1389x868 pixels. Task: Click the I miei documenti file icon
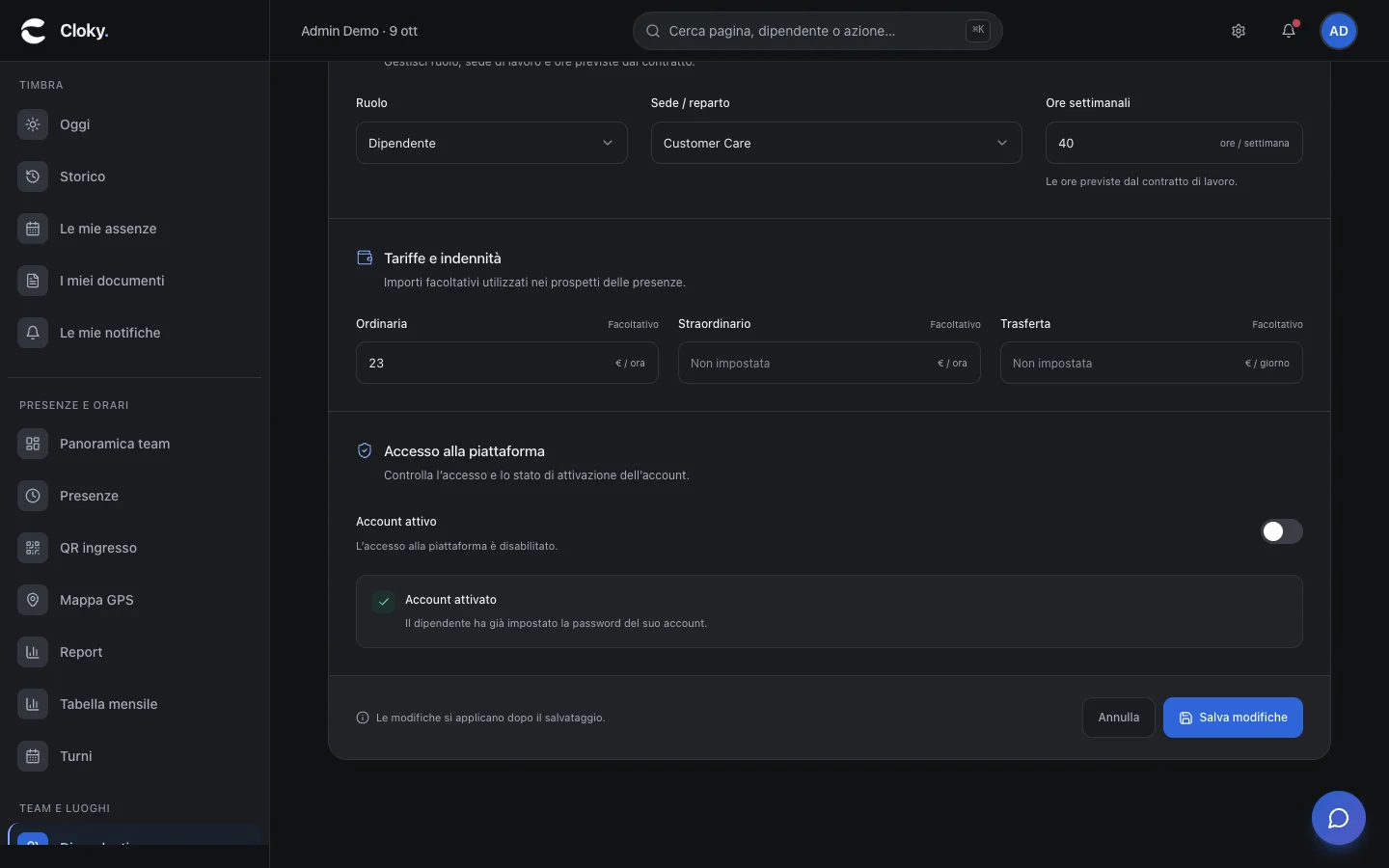click(x=33, y=281)
